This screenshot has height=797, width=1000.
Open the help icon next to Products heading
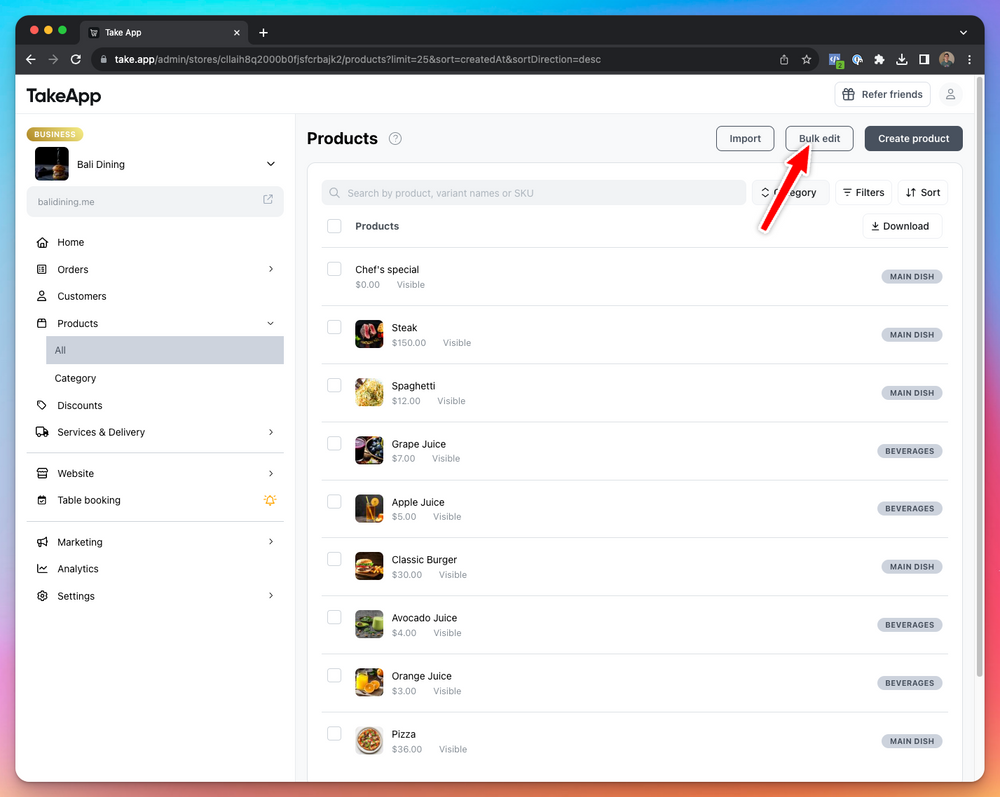tap(395, 138)
